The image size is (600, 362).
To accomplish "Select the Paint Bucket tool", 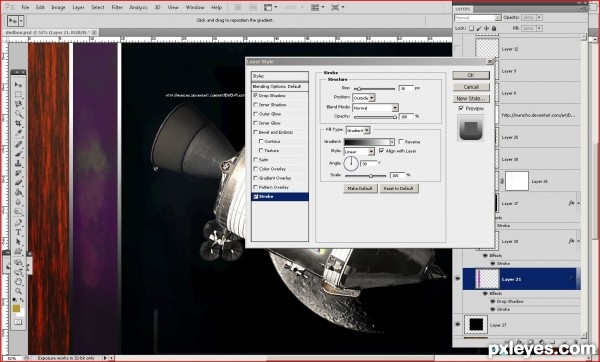I will [18, 192].
